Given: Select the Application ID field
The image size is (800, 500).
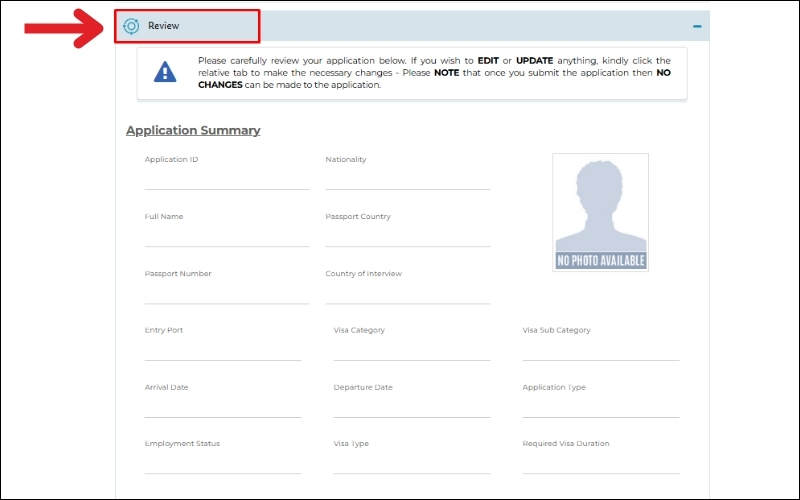Looking at the screenshot, I should (227, 178).
